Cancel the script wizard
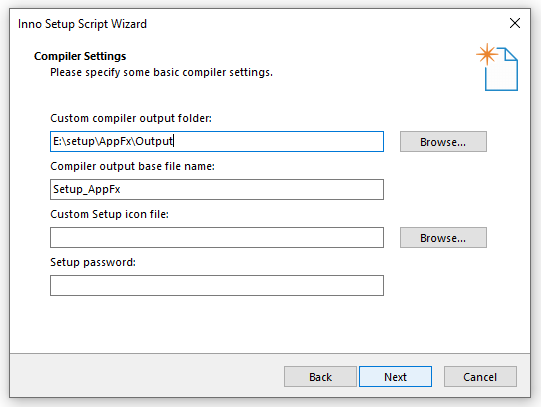The image size is (541, 407). 480,377
